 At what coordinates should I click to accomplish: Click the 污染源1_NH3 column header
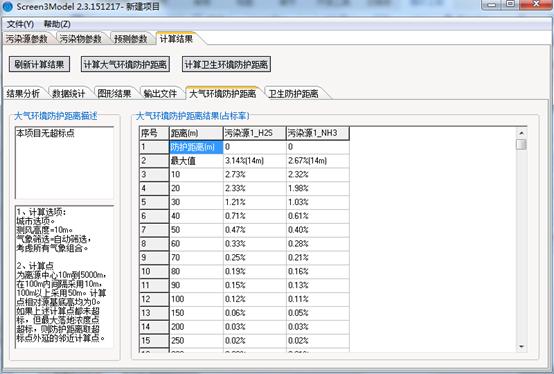pyautogui.click(x=318, y=133)
